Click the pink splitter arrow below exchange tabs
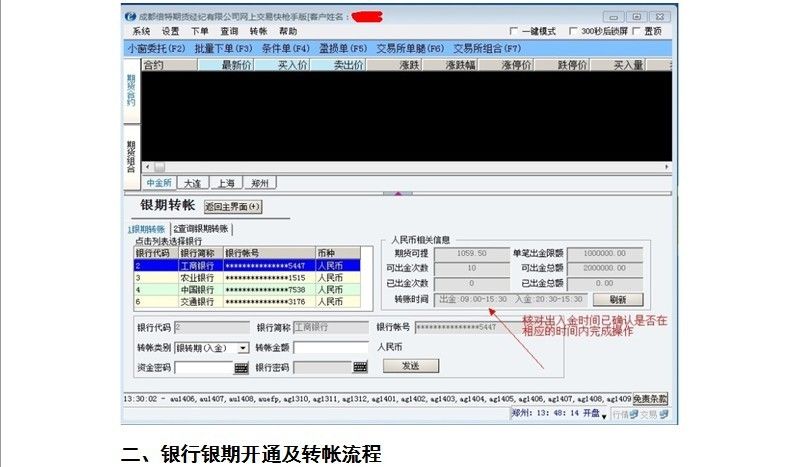Screen dimensions: 793x467 (397, 193)
